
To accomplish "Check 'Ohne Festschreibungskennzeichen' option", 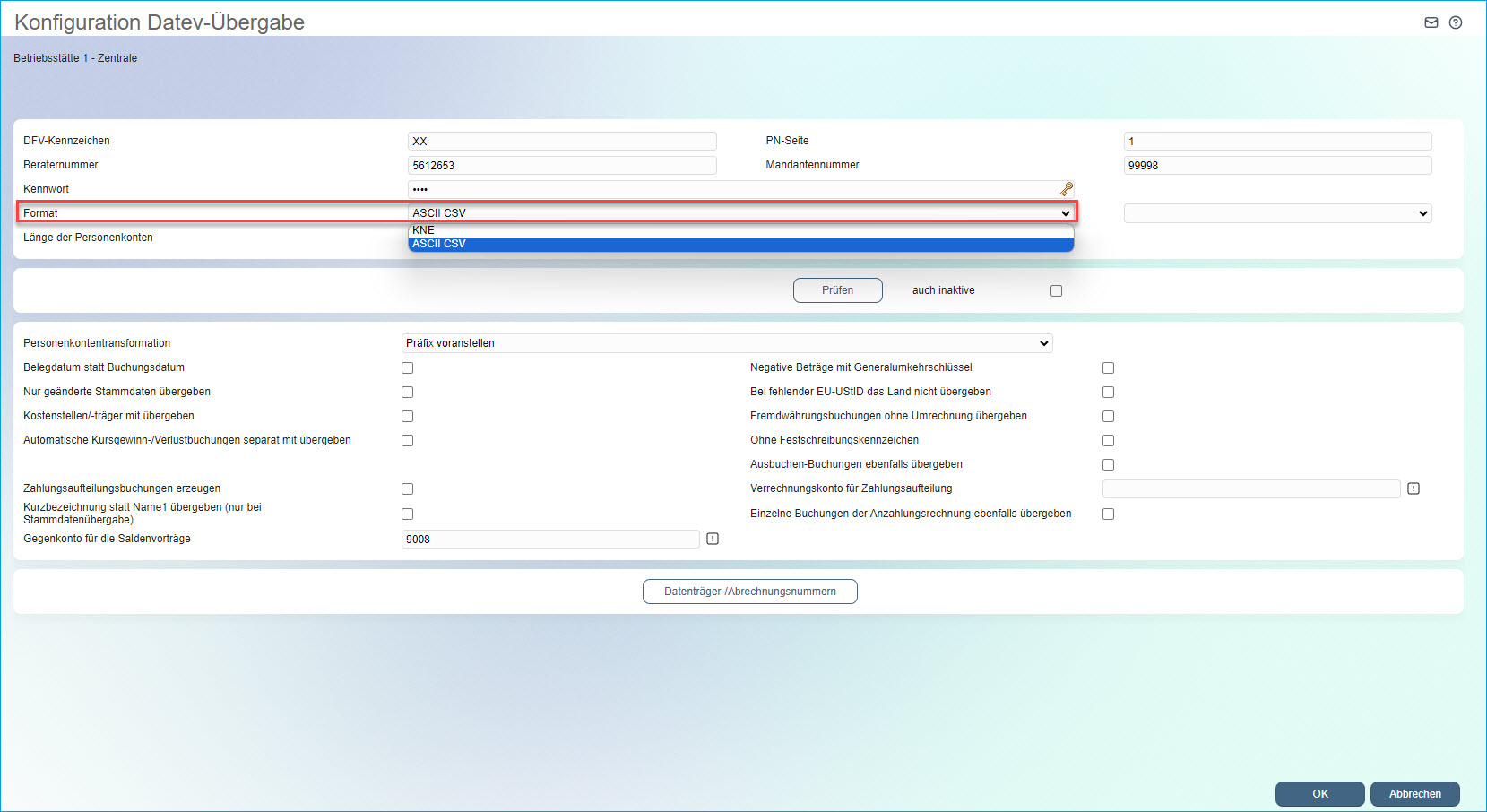I will tap(1108, 440).
